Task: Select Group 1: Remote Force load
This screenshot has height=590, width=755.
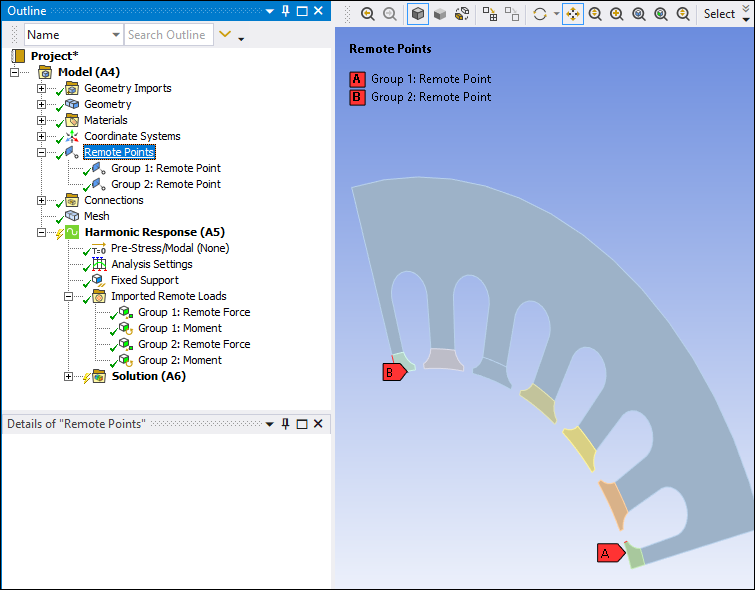Action: pos(193,312)
